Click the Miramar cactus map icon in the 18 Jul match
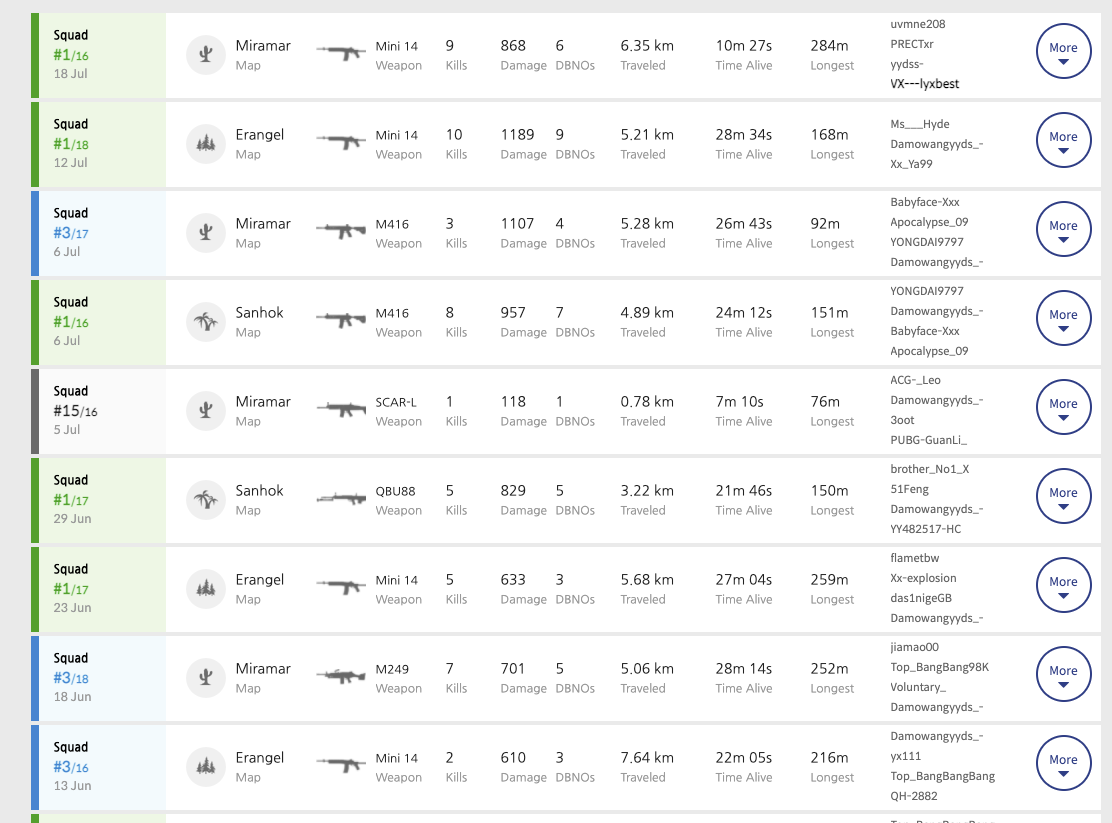This screenshot has width=1112, height=823. click(x=206, y=55)
